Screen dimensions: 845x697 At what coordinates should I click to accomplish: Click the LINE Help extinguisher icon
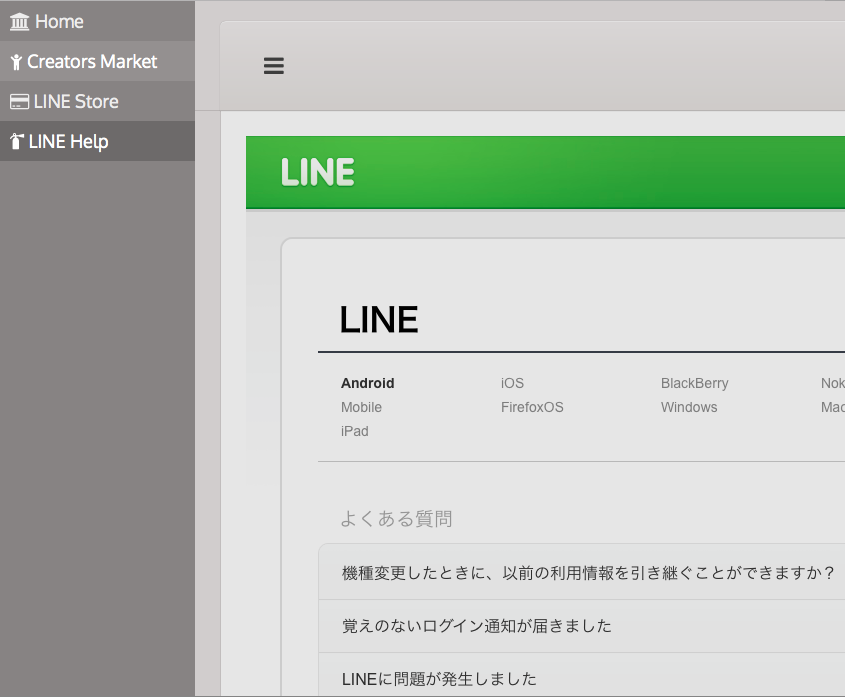(17, 141)
